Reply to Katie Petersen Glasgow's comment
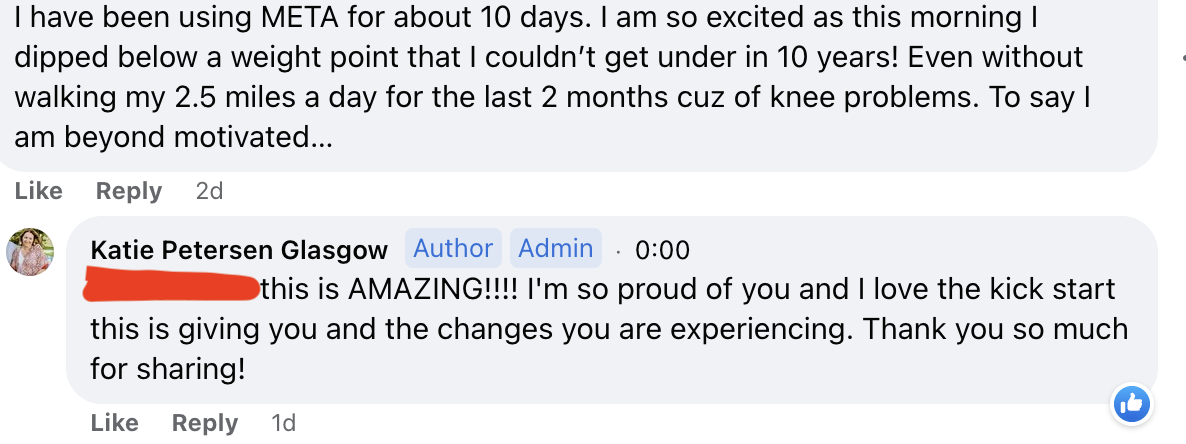Image resolution: width=1186 pixels, height=444 pixels. [205, 423]
